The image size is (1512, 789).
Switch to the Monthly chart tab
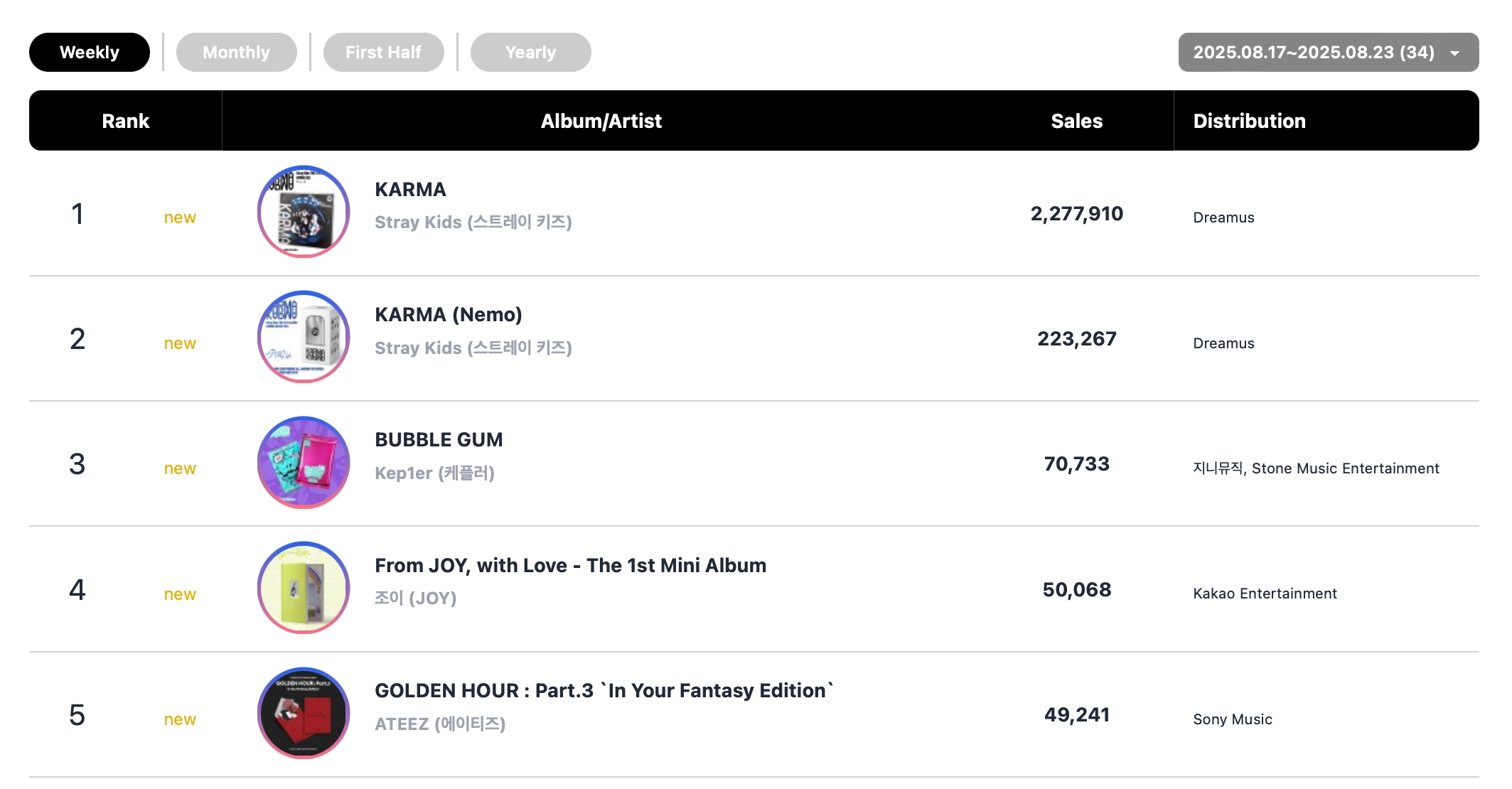tap(237, 52)
